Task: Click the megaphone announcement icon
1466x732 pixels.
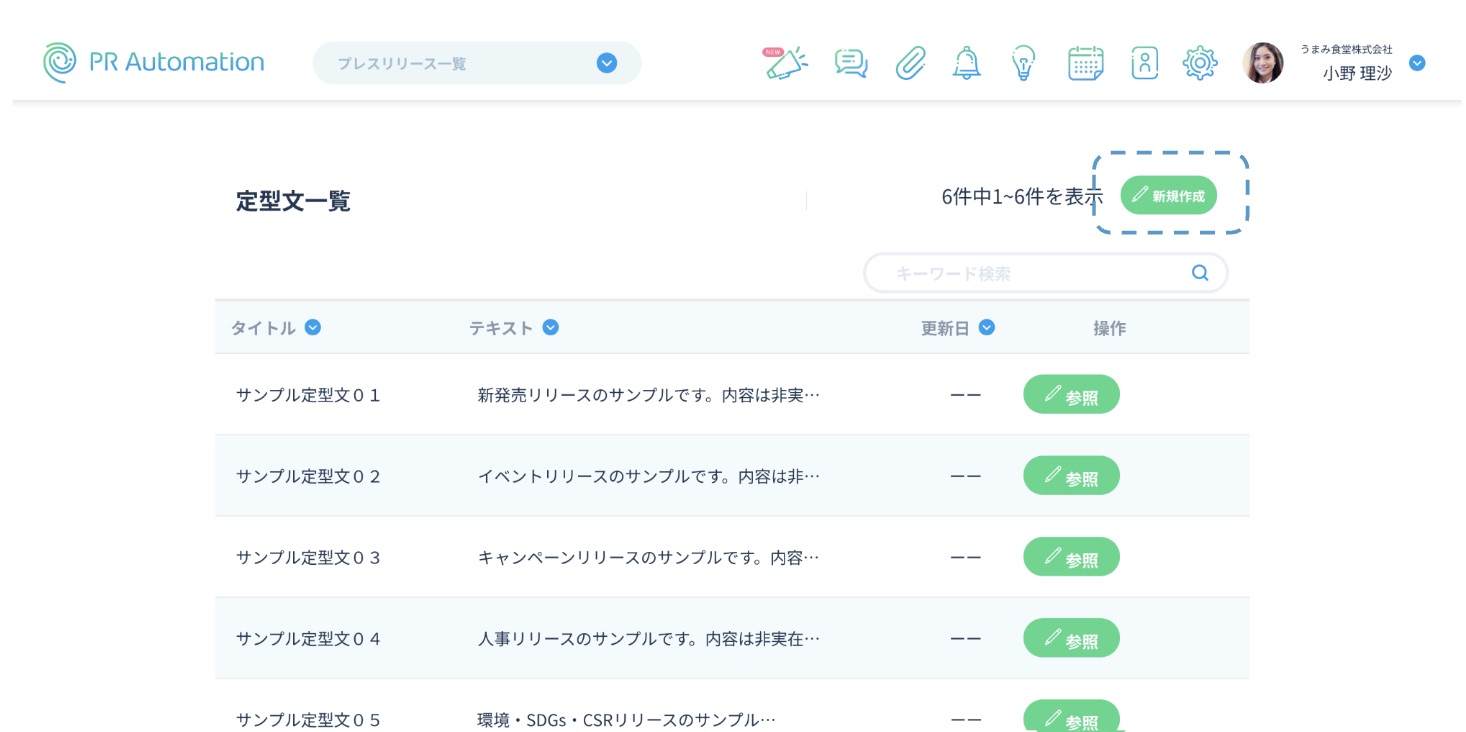Action: point(787,63)
